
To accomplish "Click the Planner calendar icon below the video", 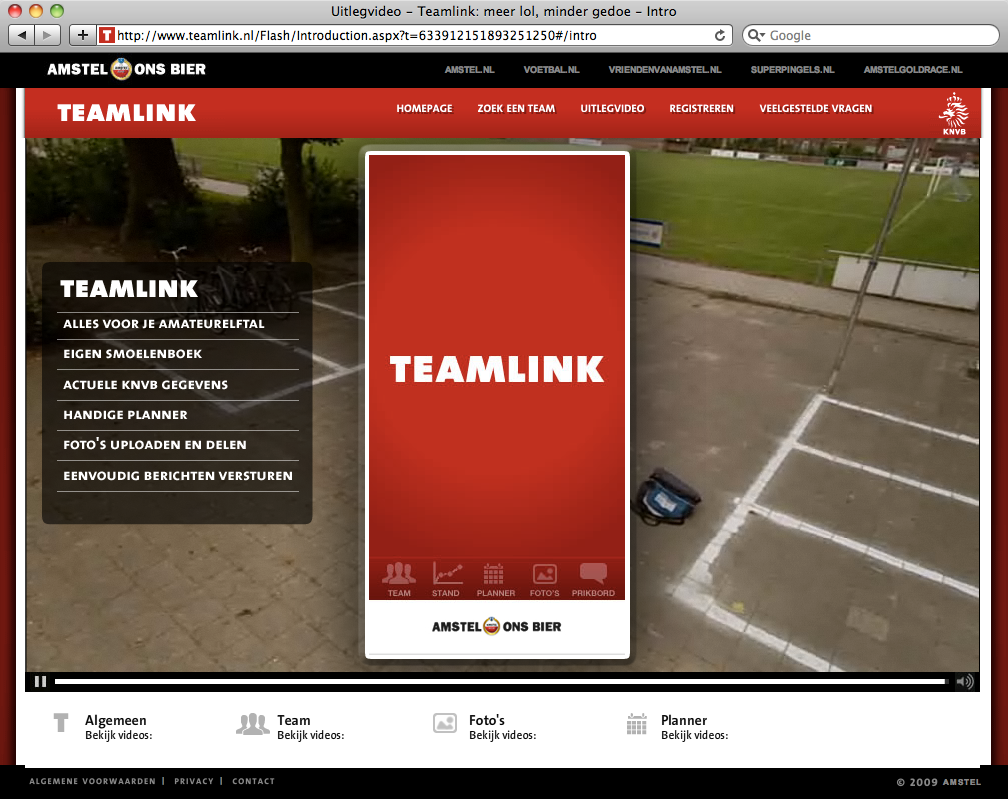I will [x=636, y=724].
